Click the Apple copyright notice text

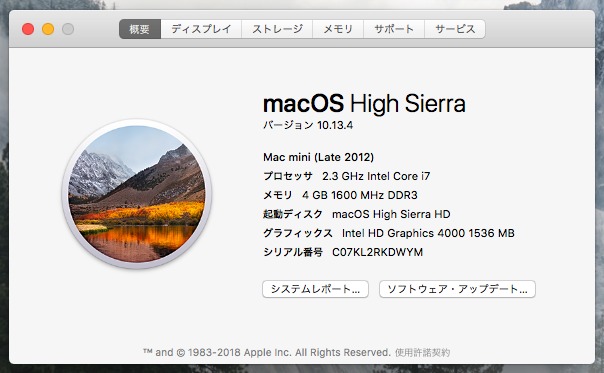[267, 352]
